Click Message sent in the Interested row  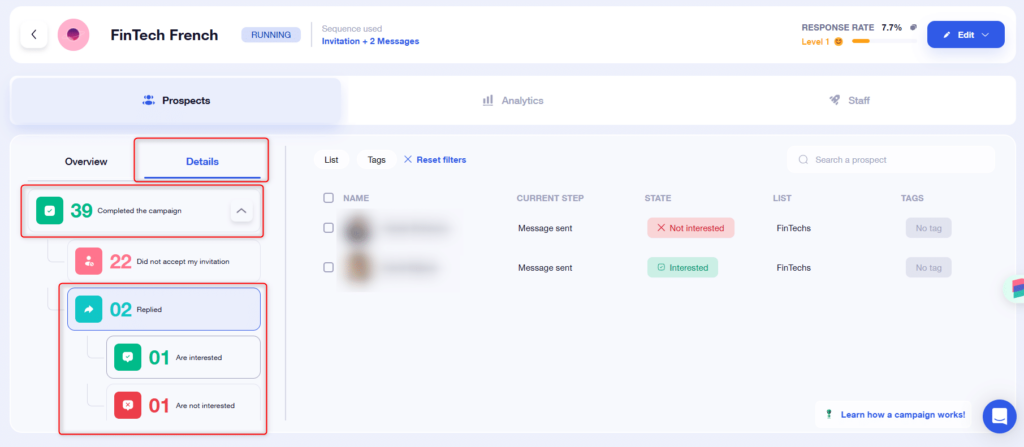click(x=546, y=267)
